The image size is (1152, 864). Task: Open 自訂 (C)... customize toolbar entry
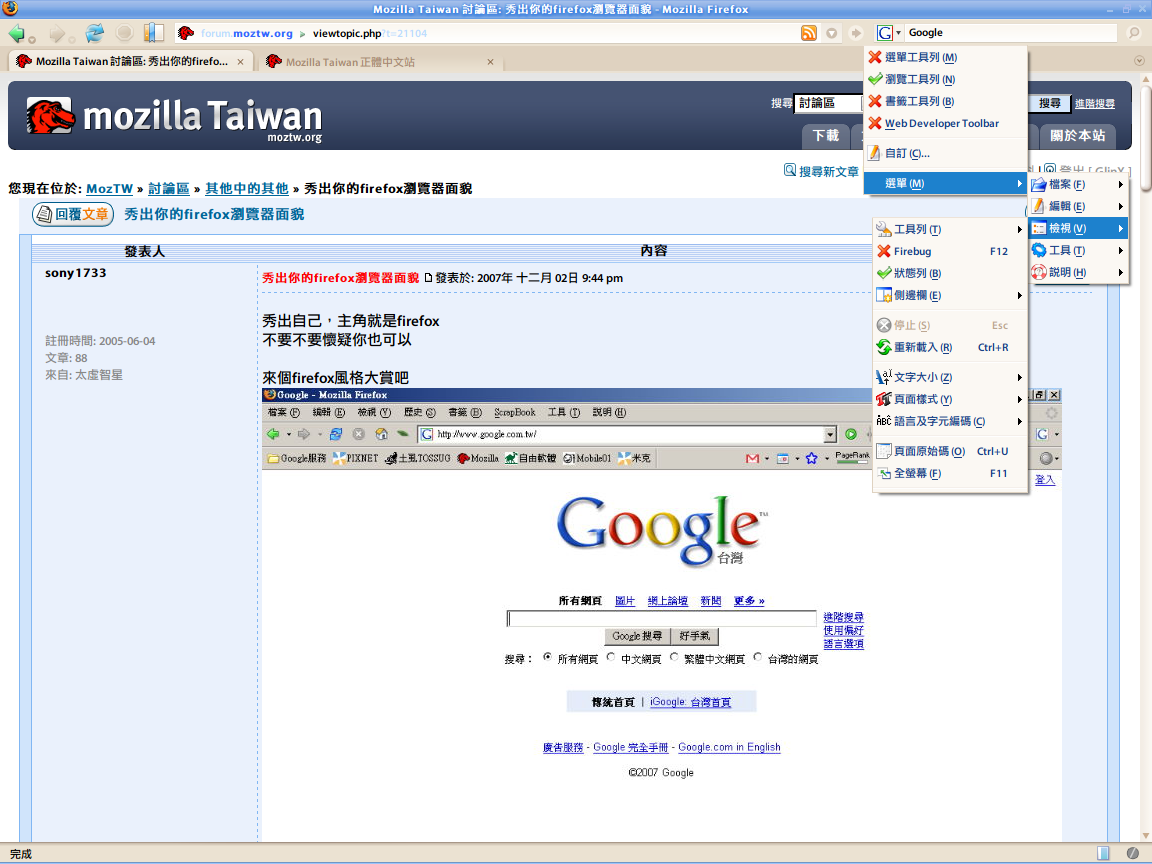tap(907, 153)
